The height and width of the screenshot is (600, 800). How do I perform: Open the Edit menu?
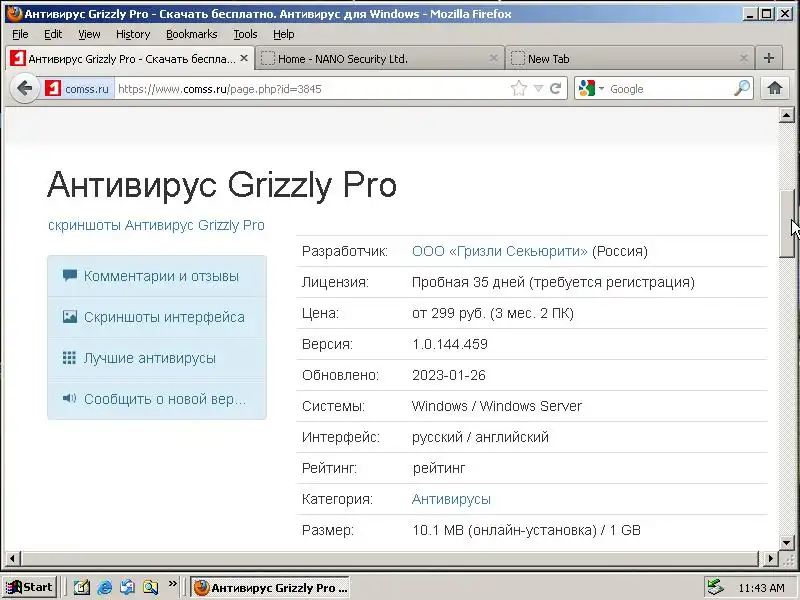53,34
